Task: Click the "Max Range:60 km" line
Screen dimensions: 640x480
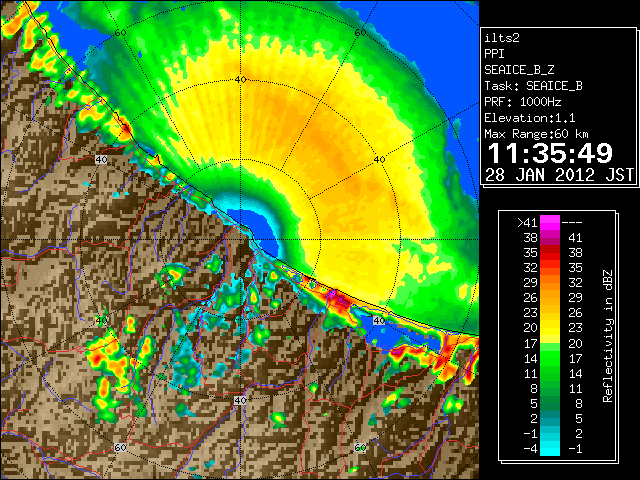Action: tap(537, 134)
